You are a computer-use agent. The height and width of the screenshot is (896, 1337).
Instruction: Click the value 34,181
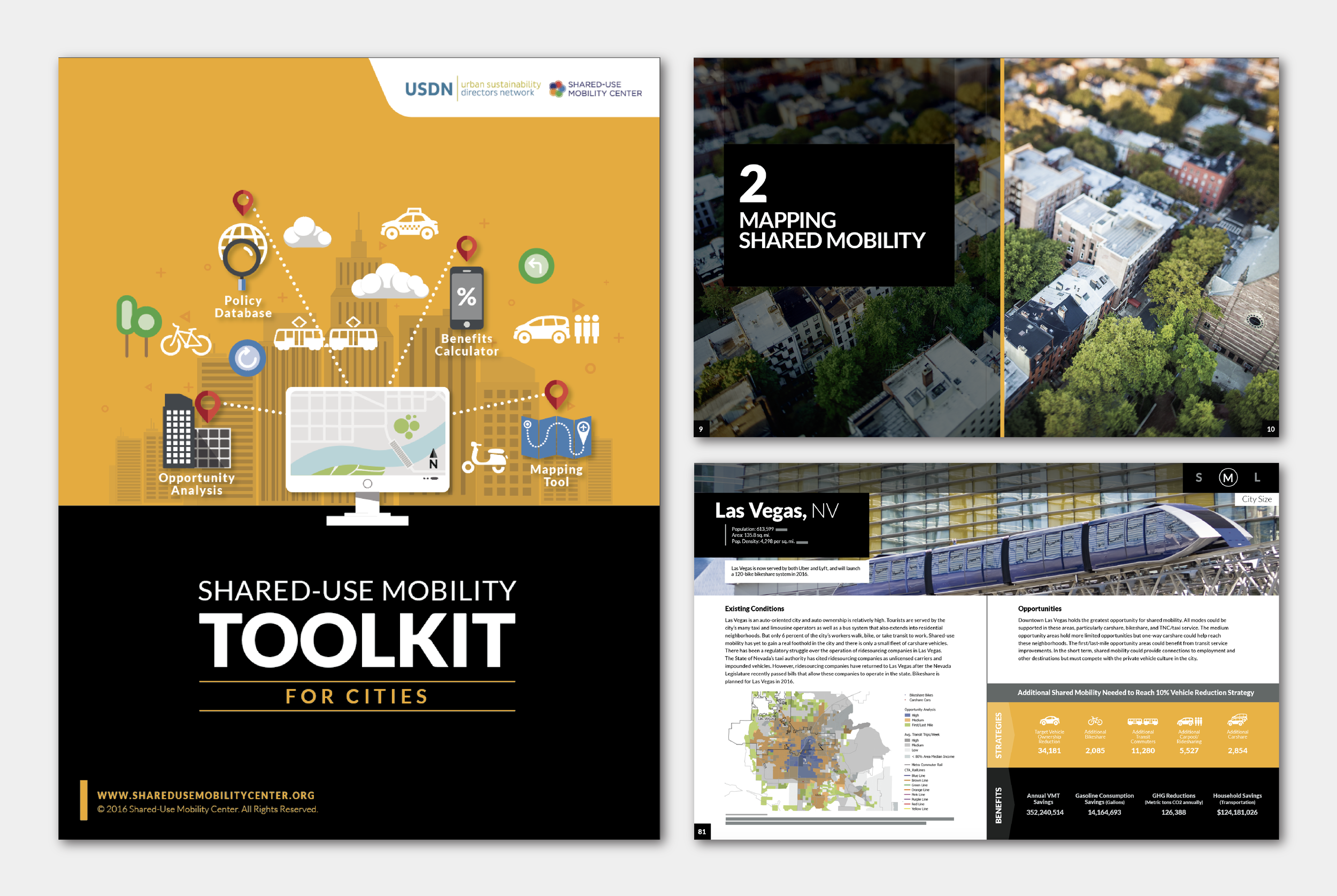[1049, 750]
